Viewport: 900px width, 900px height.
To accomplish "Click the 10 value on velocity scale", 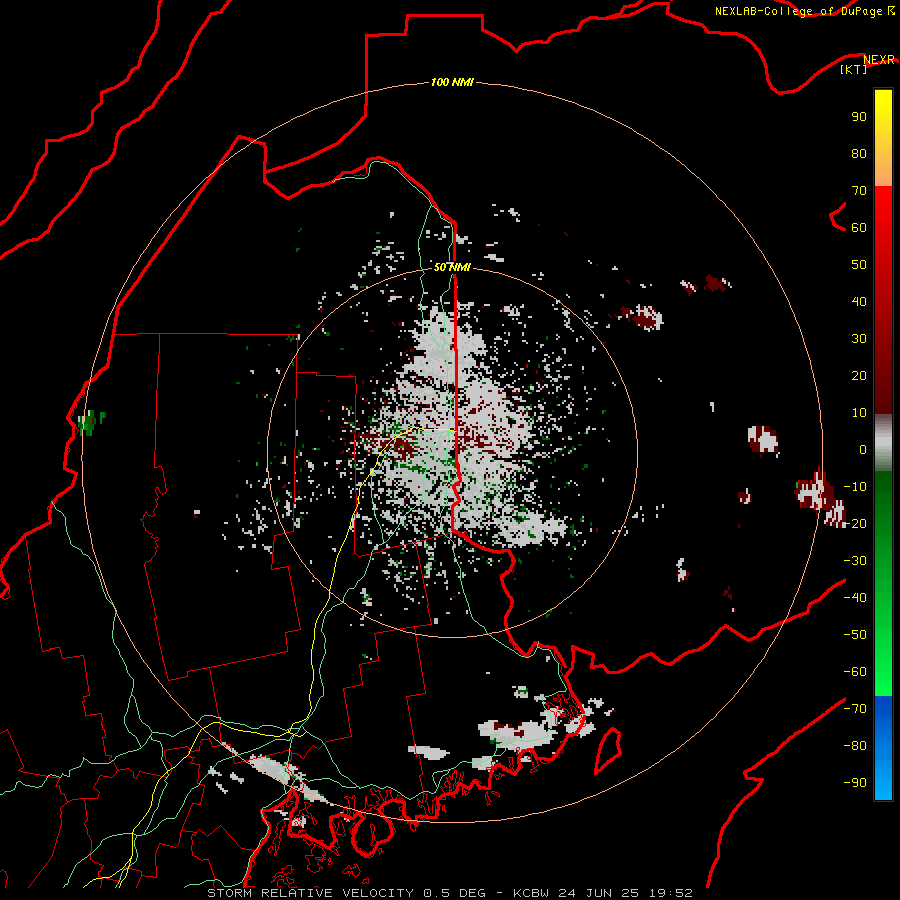I will [859, 413].
